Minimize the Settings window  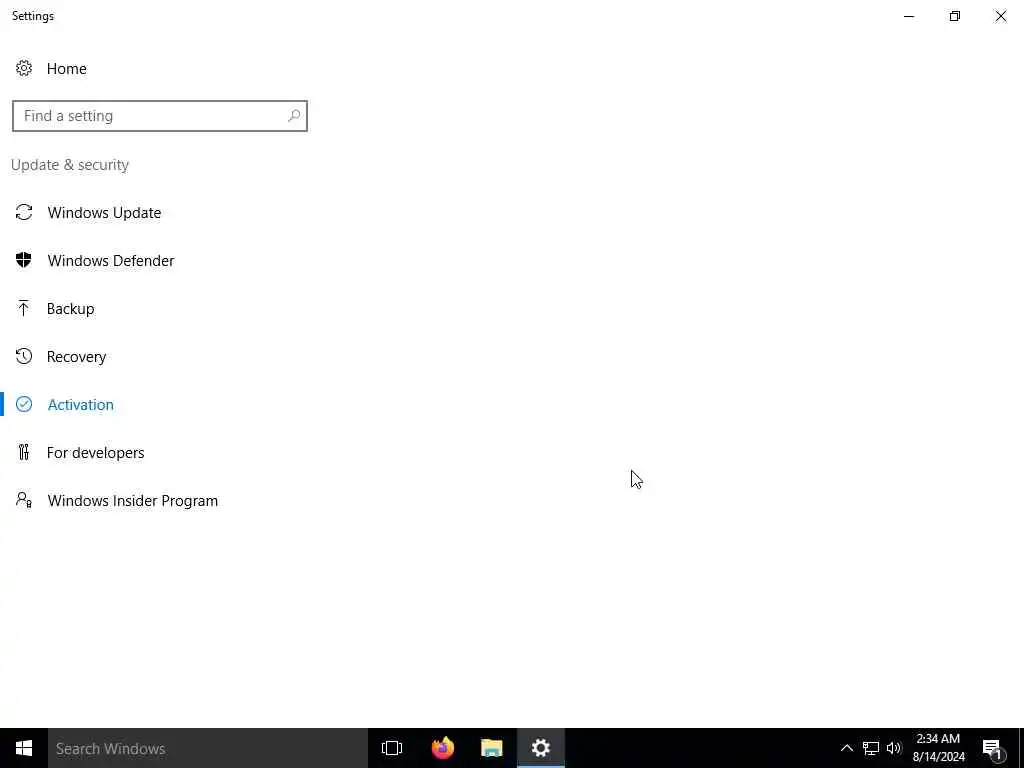(909, 16)
